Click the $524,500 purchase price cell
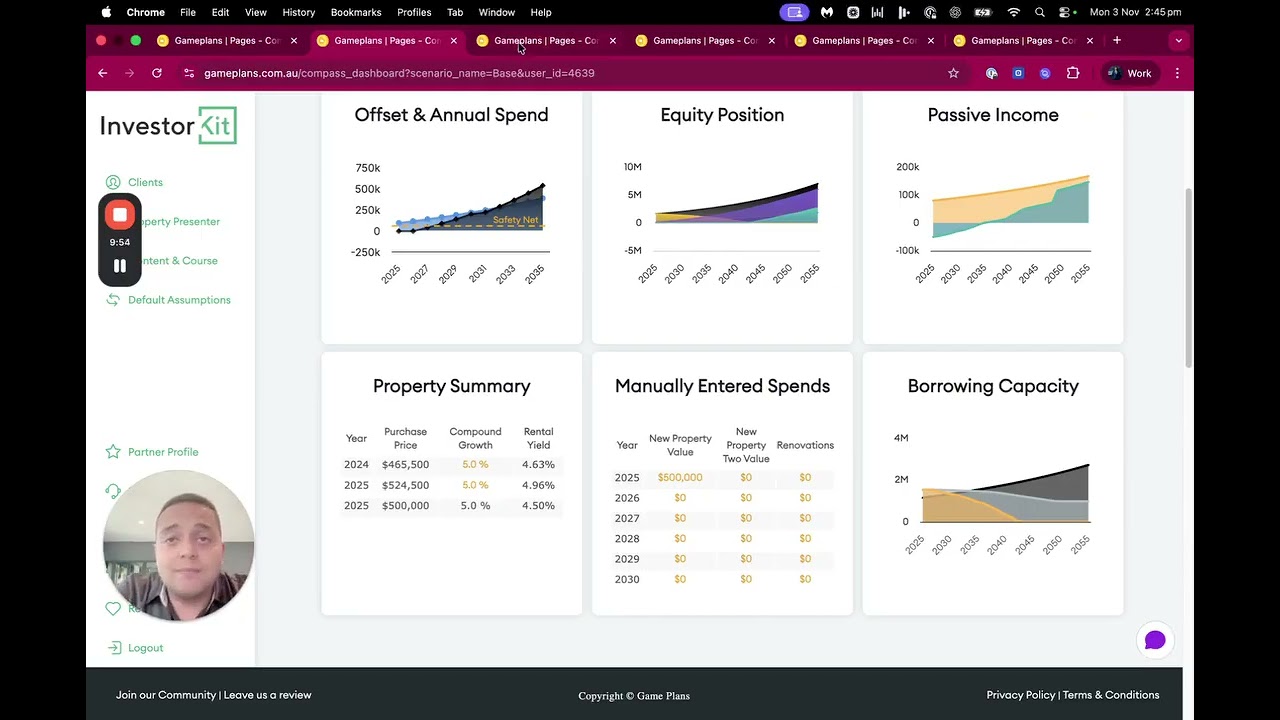The image size is (1280, 720). 405,485
